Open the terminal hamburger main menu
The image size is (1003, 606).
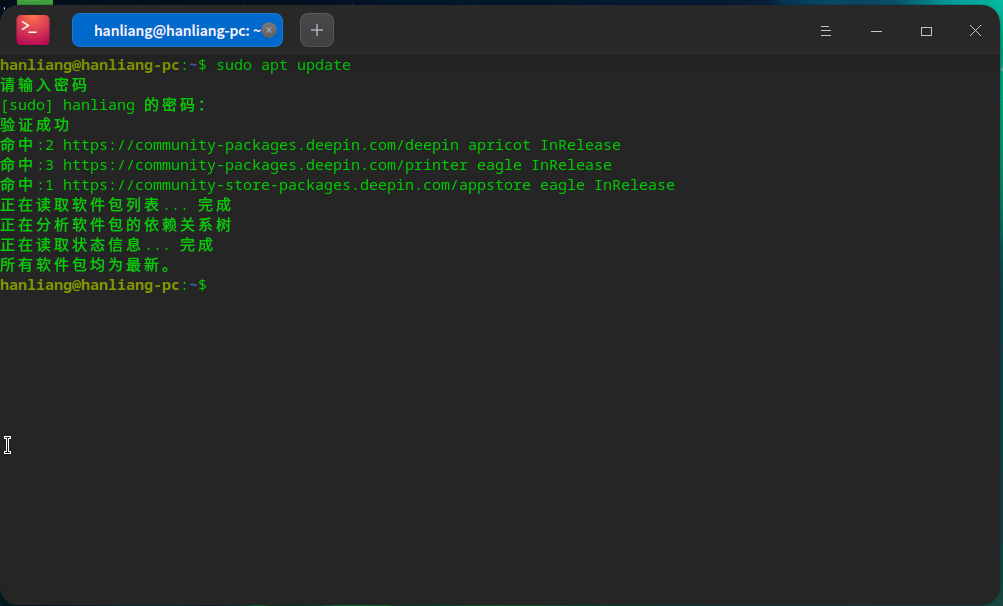(x=826, y=31)
